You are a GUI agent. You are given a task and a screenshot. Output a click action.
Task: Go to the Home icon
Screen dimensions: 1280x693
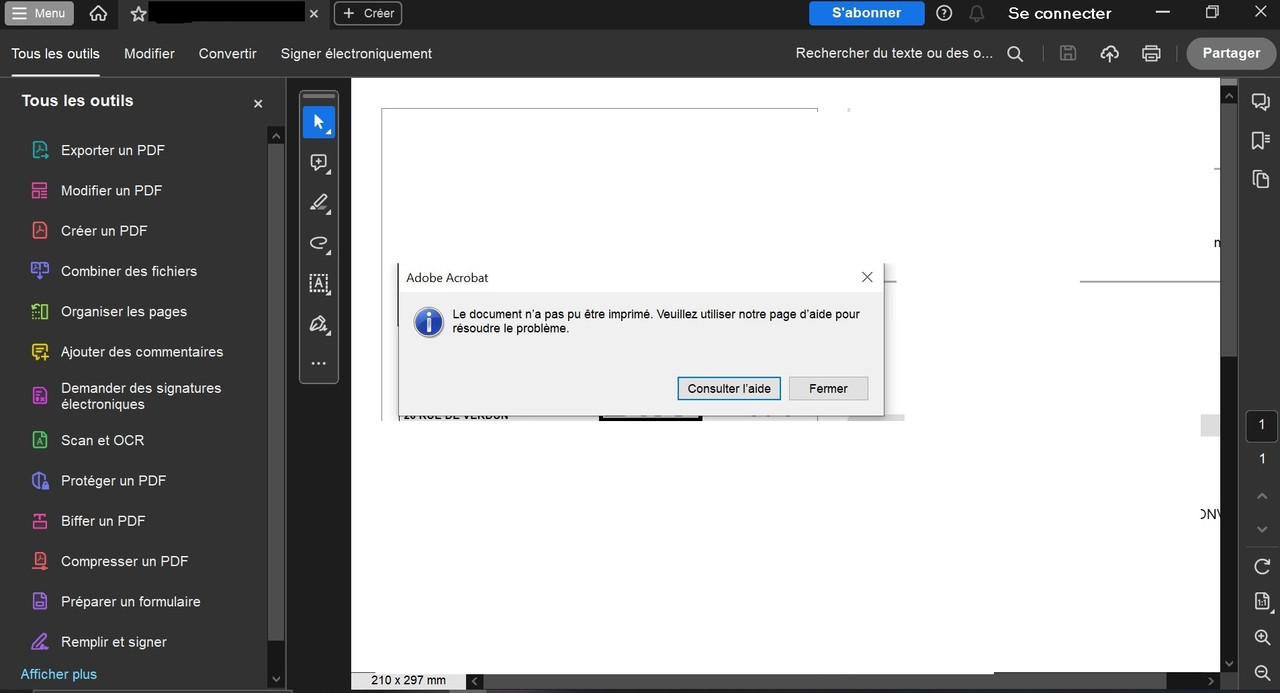coord(98,14)
